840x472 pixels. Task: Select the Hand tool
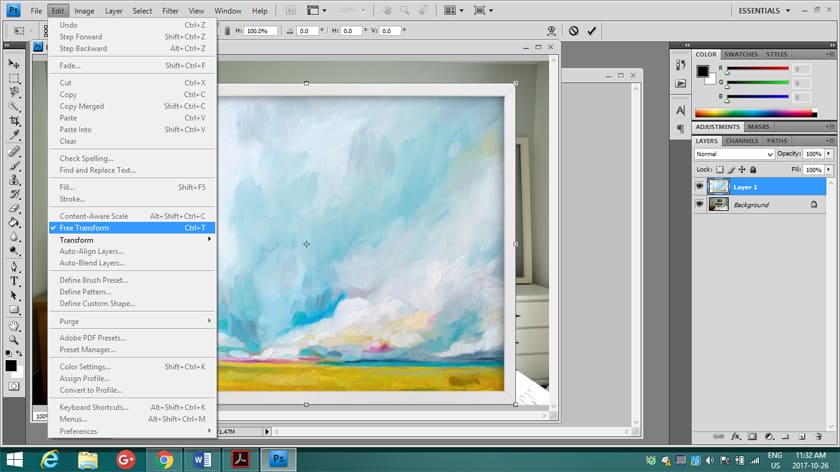point(14,326)
